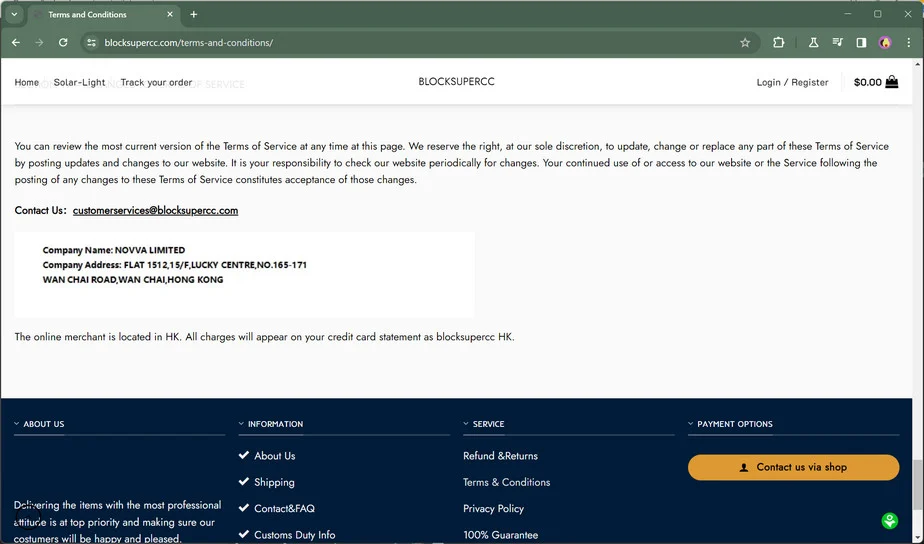Click the green floating chat icon

click(x=889, y=521)
